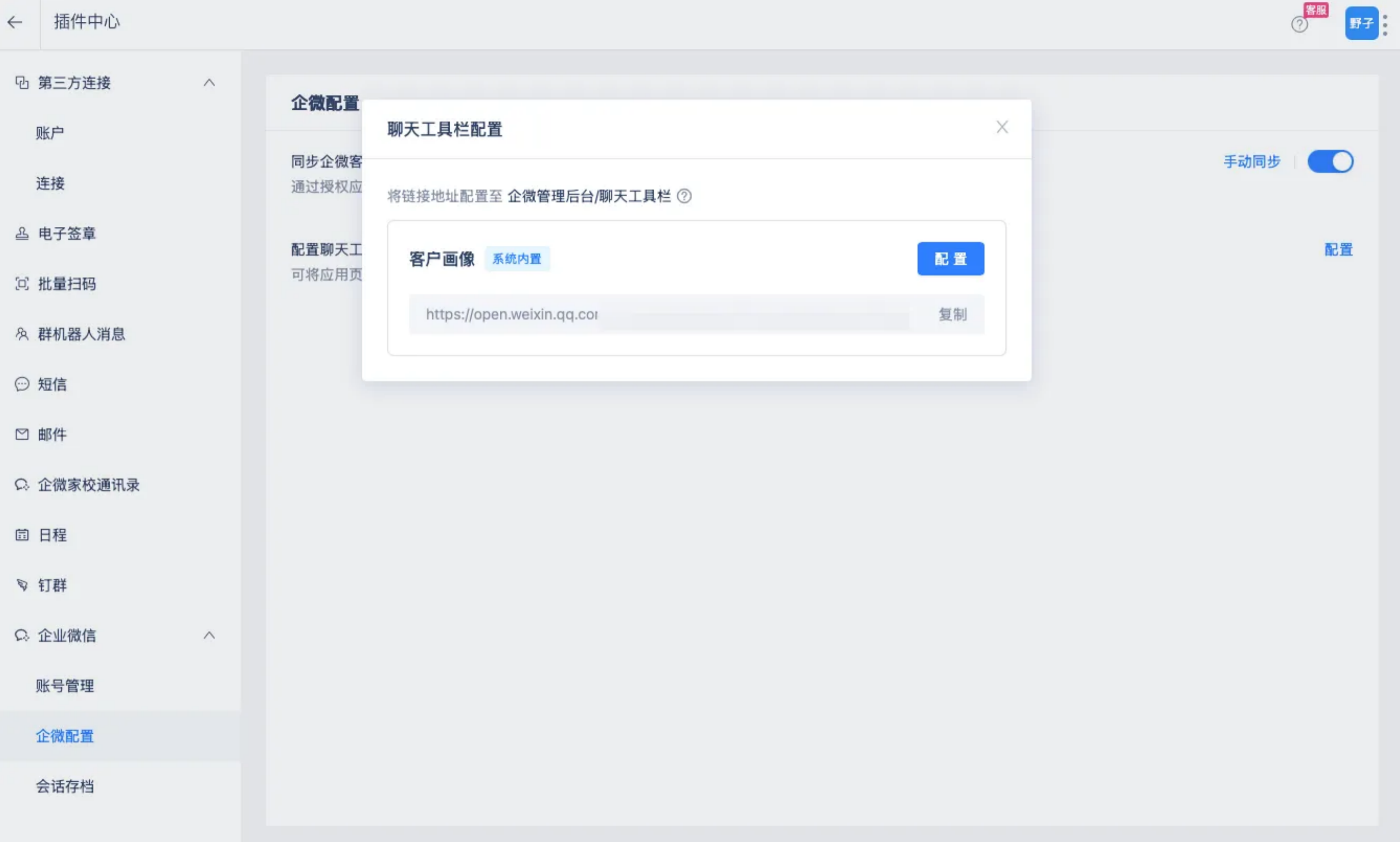Click the blue 配置 button
1400x842 pixels.
950,259
